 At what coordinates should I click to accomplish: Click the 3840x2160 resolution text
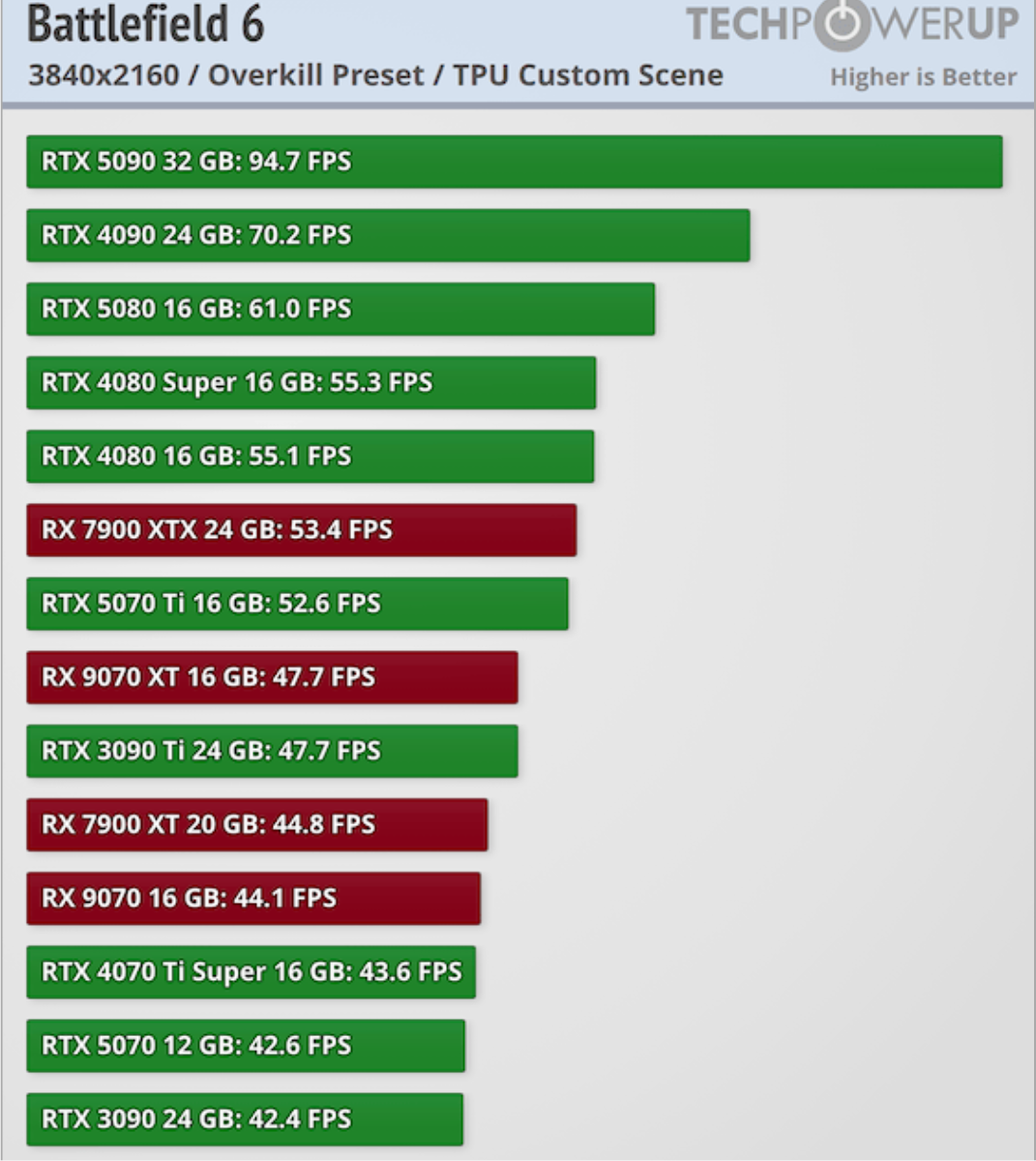click(104, 75)
